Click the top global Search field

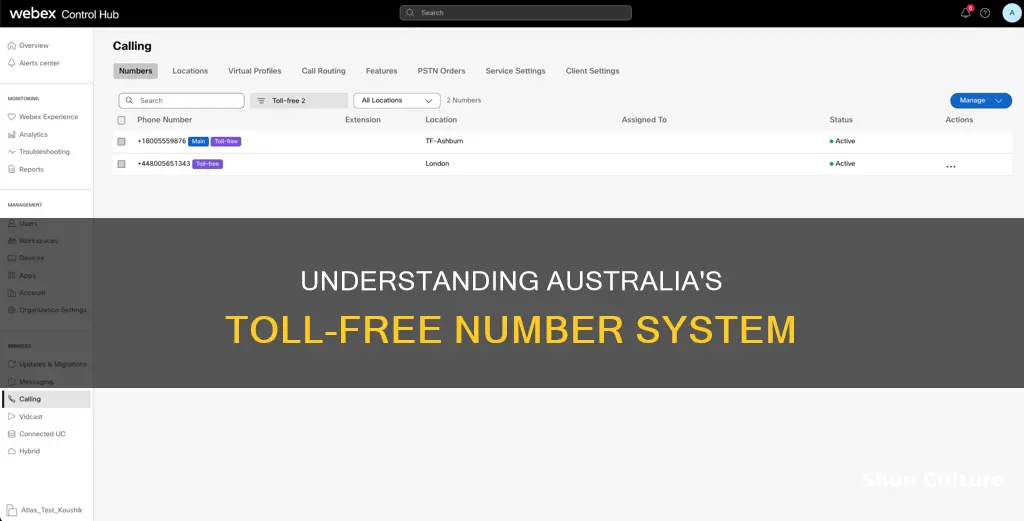(516, 12)
